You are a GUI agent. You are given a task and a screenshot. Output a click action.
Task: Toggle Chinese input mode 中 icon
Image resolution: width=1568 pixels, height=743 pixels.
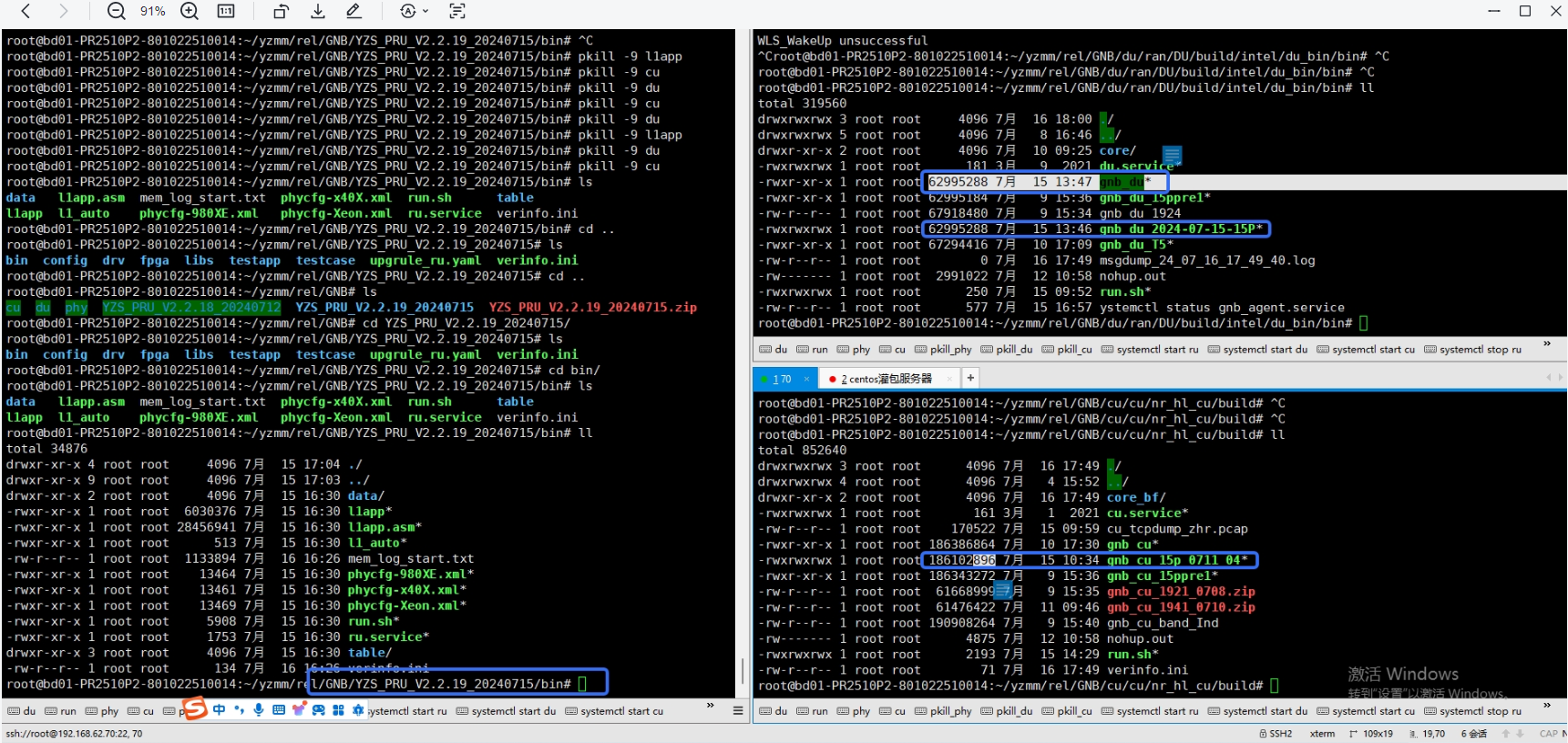click(x=219, y=709)
